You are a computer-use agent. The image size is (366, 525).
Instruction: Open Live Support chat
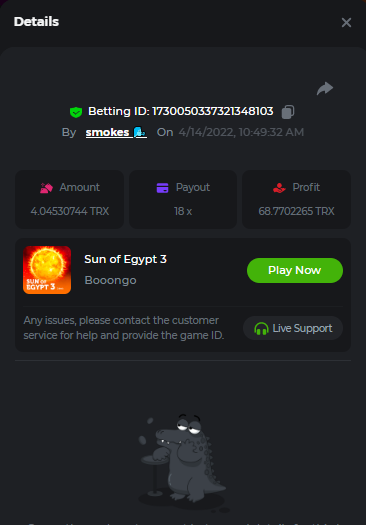293,328
